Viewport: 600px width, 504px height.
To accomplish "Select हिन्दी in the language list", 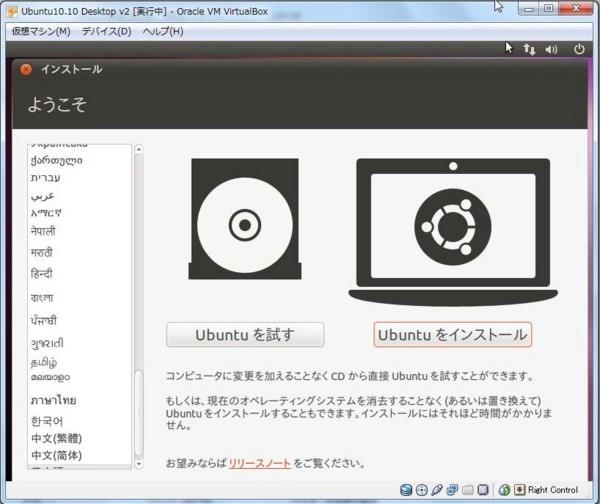I will (x=42, y=274).
